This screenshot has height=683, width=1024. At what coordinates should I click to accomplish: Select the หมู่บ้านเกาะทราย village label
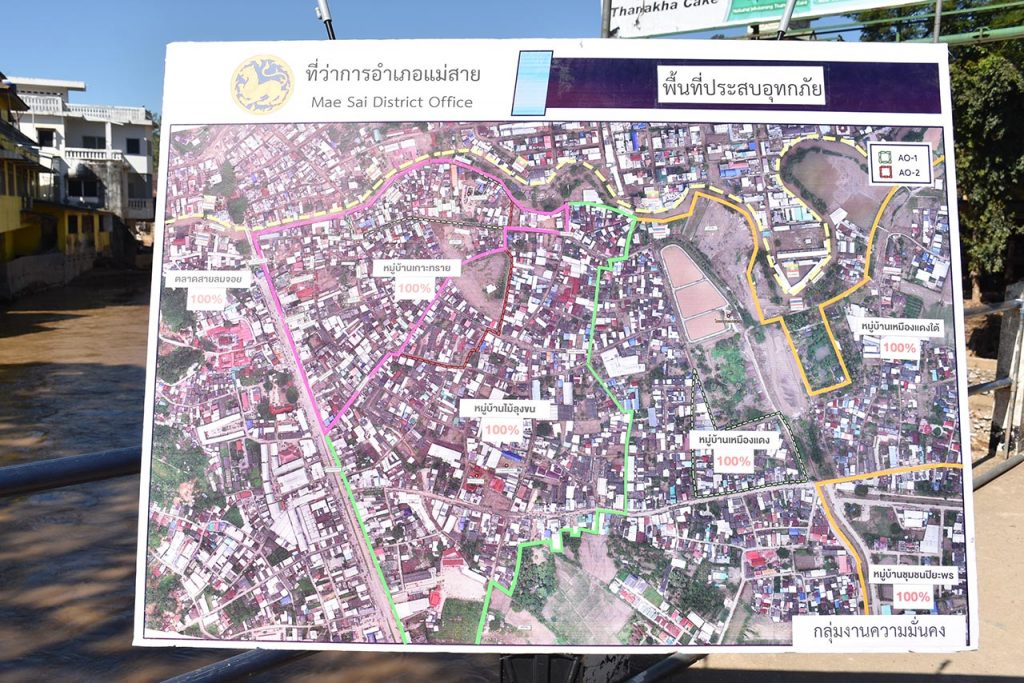(x=416, y=268)
